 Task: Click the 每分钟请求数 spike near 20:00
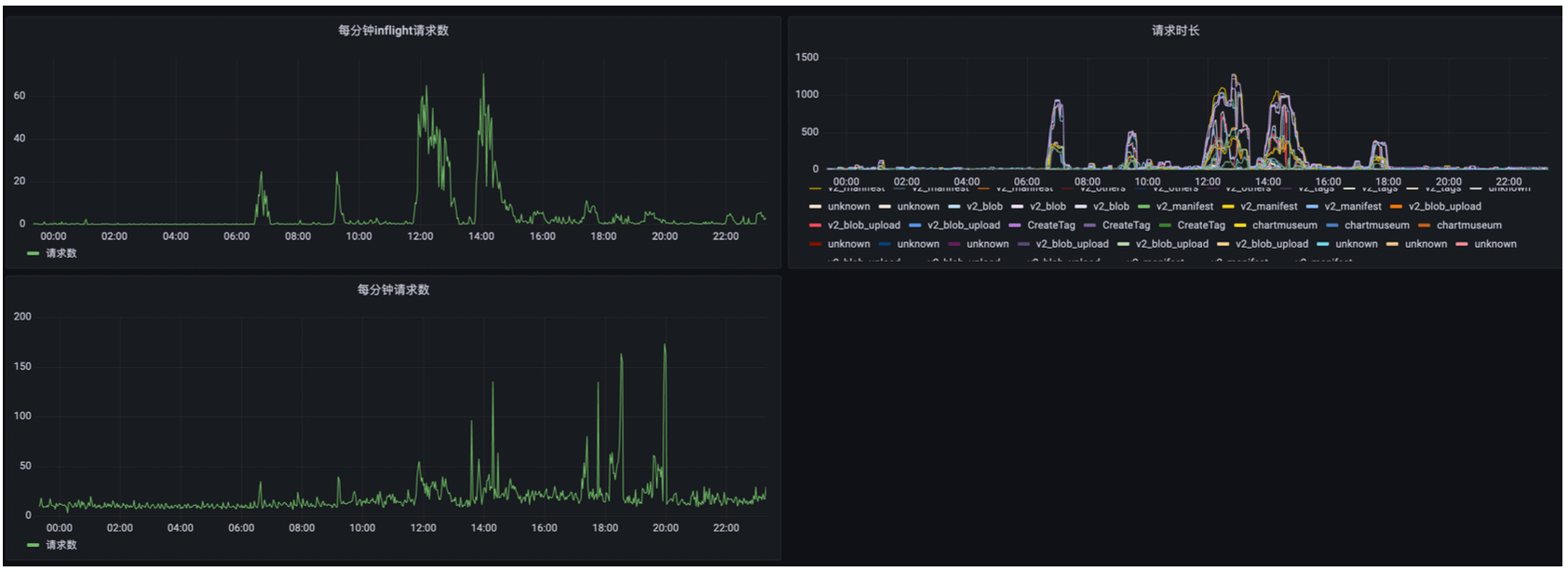tap(665, 347)
